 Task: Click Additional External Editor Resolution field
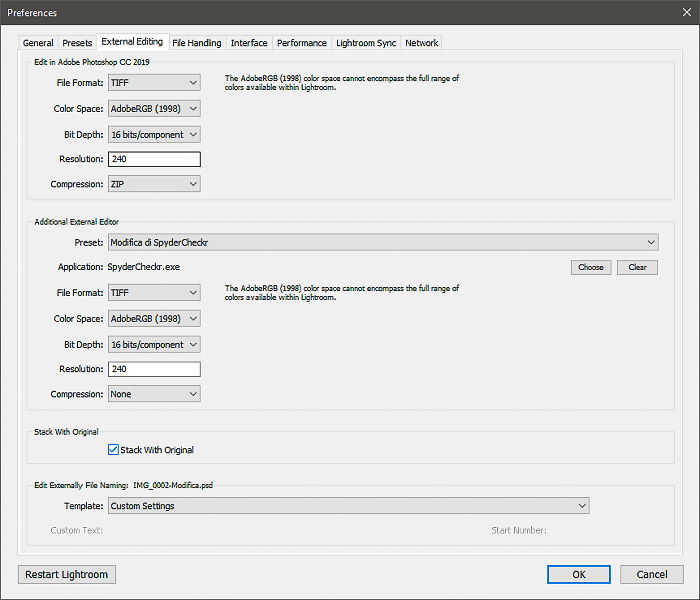point(154,369)
